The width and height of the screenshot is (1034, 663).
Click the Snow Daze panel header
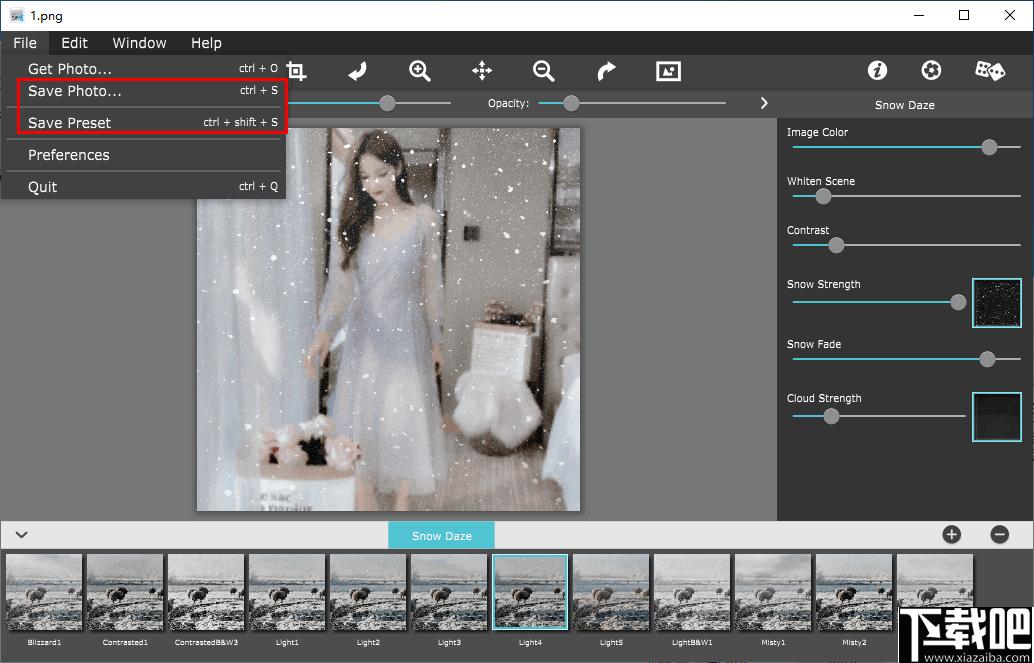(x=905, y=105)
